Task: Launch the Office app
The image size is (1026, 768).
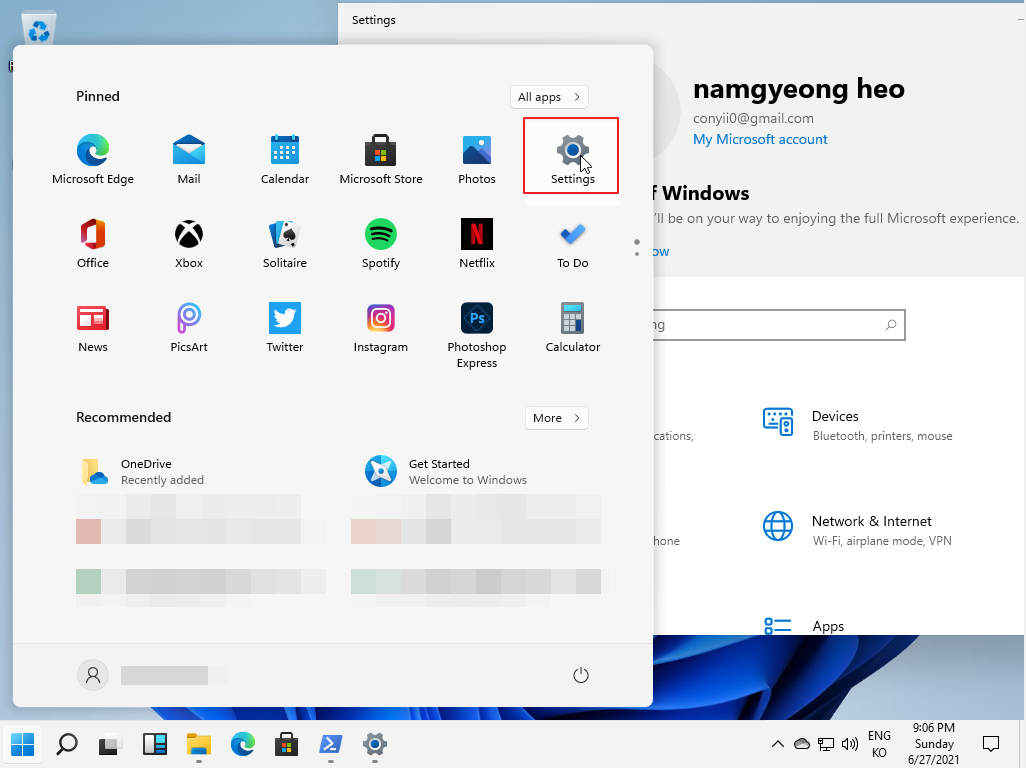Action: pyautogui.click(x=93, y=243)
